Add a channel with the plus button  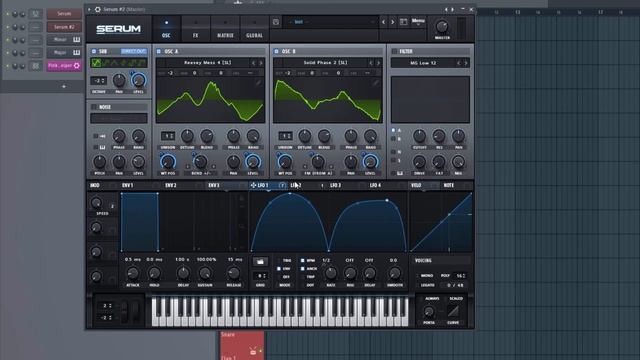coord(64,86)
